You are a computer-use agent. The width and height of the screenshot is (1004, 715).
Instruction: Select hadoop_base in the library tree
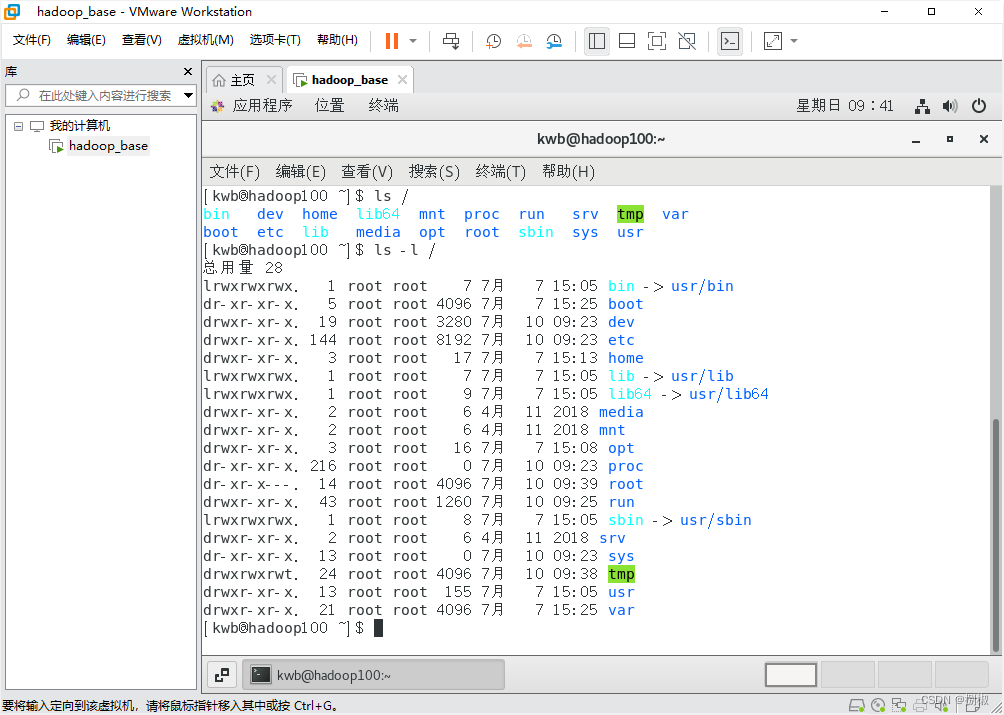[108, 146]
